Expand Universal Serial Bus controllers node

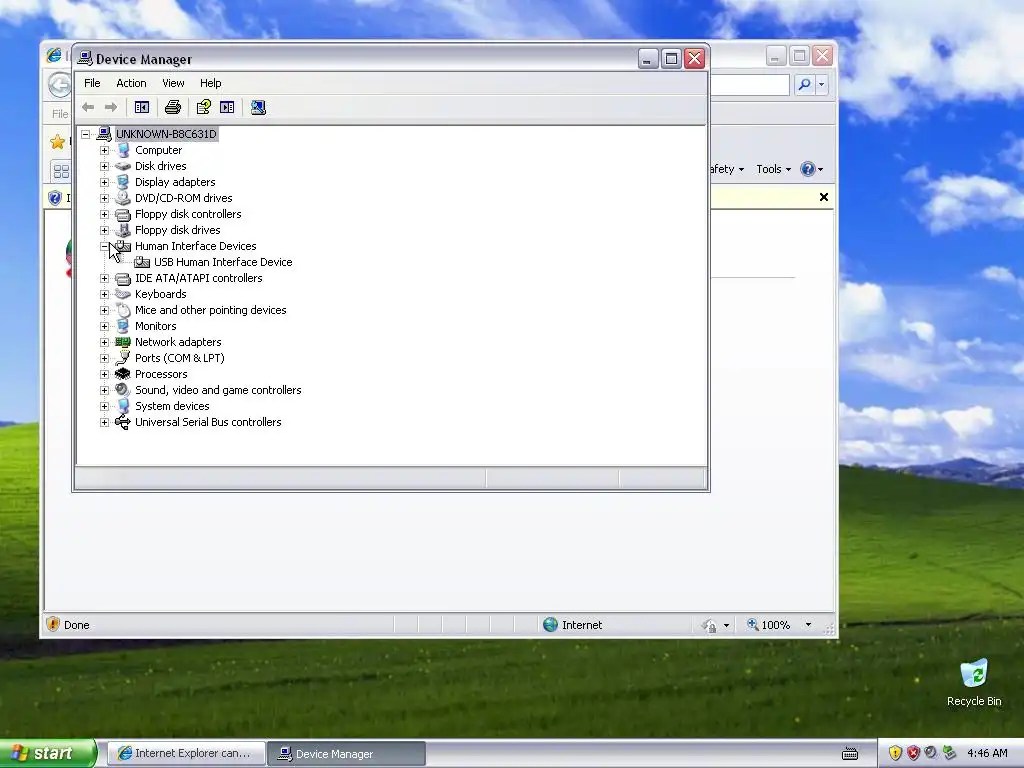(104, 422)
